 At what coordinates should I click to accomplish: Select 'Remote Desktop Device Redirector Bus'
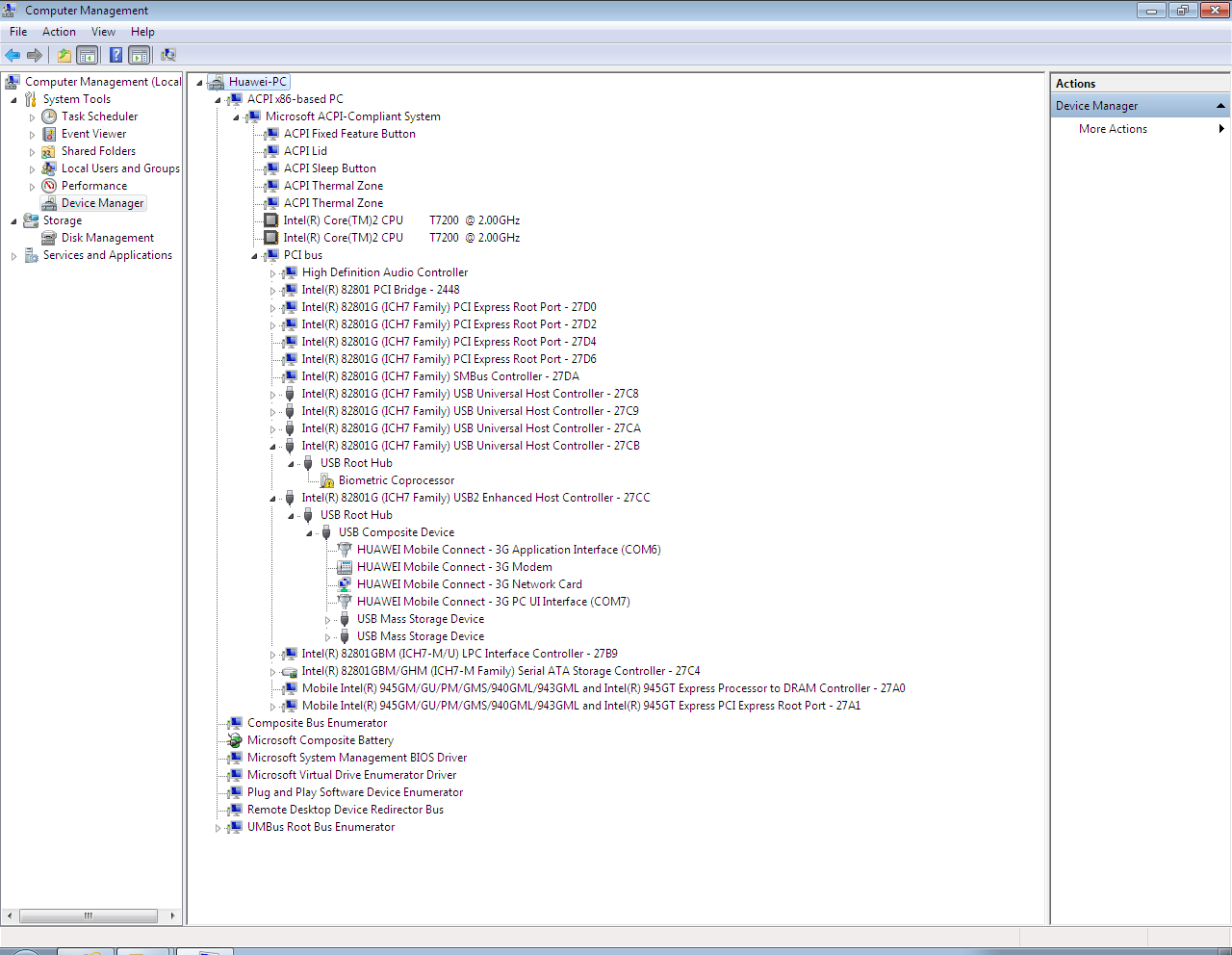pos(346,810)
